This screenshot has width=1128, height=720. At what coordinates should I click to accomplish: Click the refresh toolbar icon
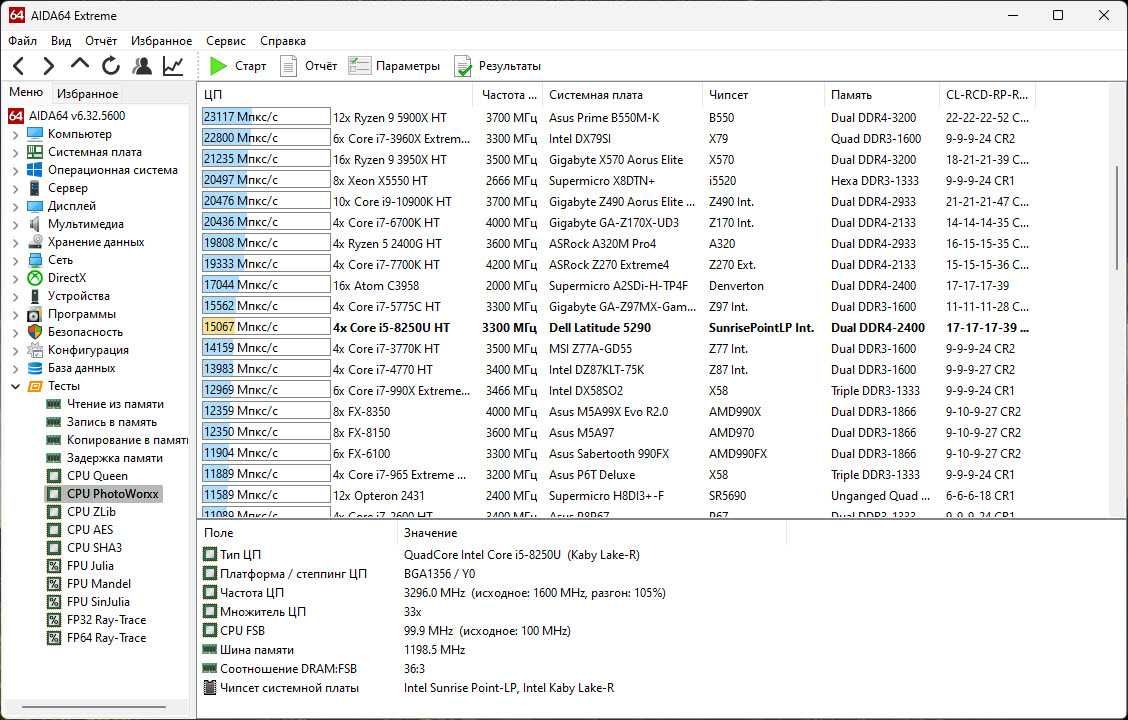(x=111, y=66)
